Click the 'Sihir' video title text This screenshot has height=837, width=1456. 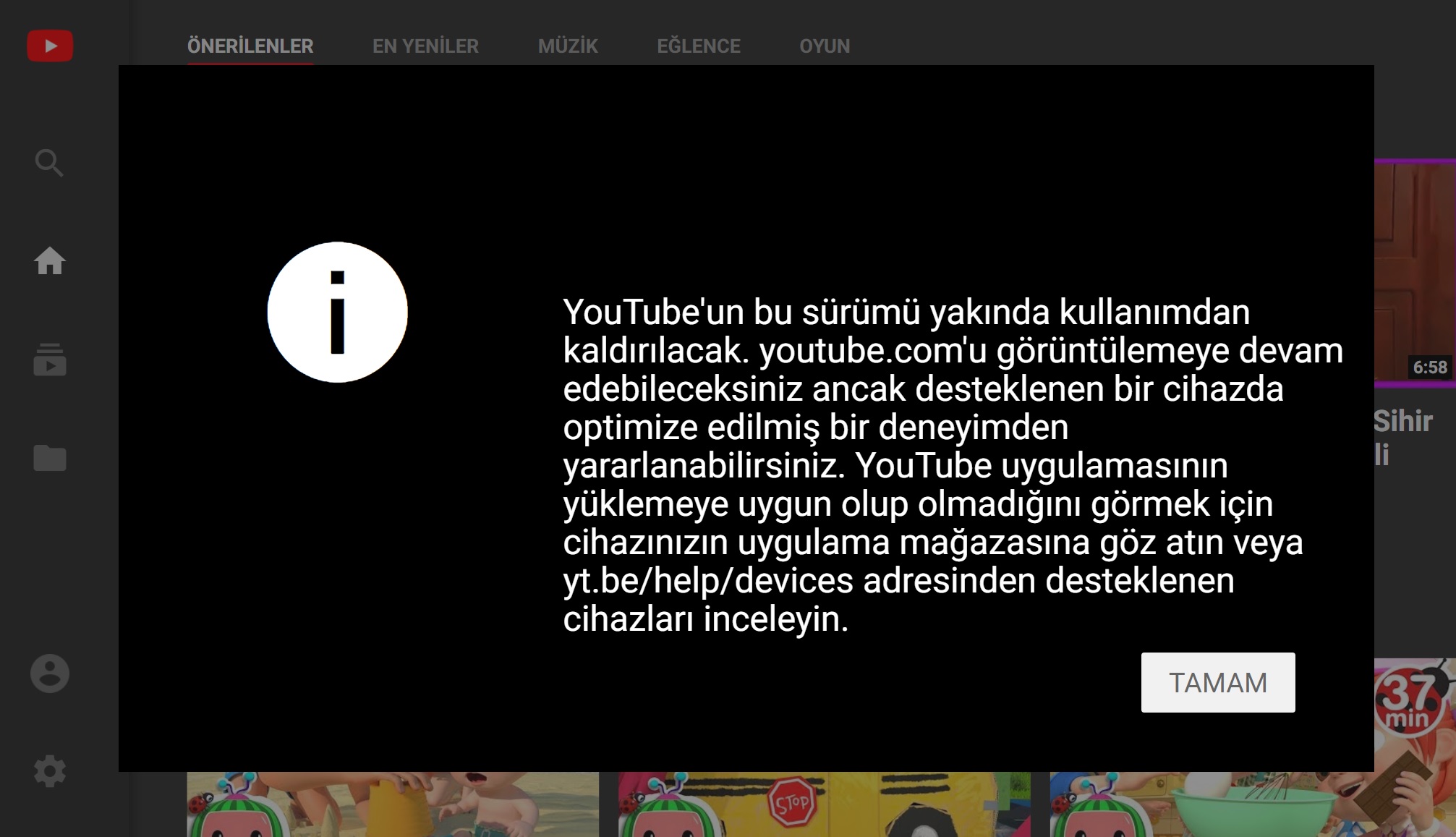point(1403,420)
